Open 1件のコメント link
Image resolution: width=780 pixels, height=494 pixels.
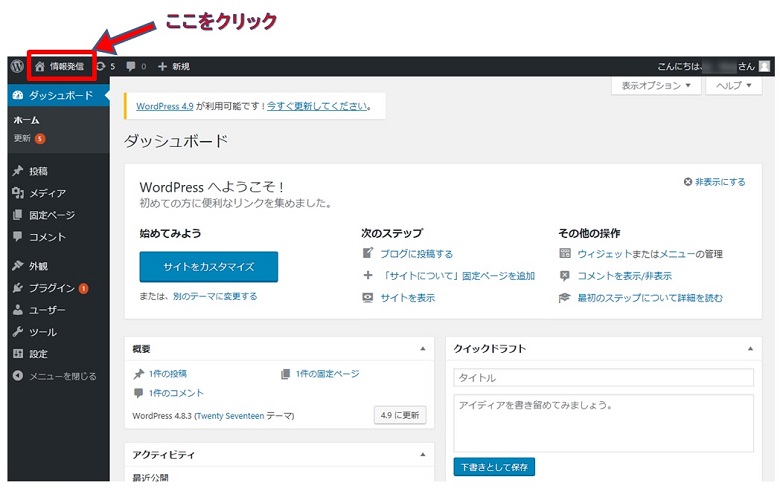tap(176, 393)
